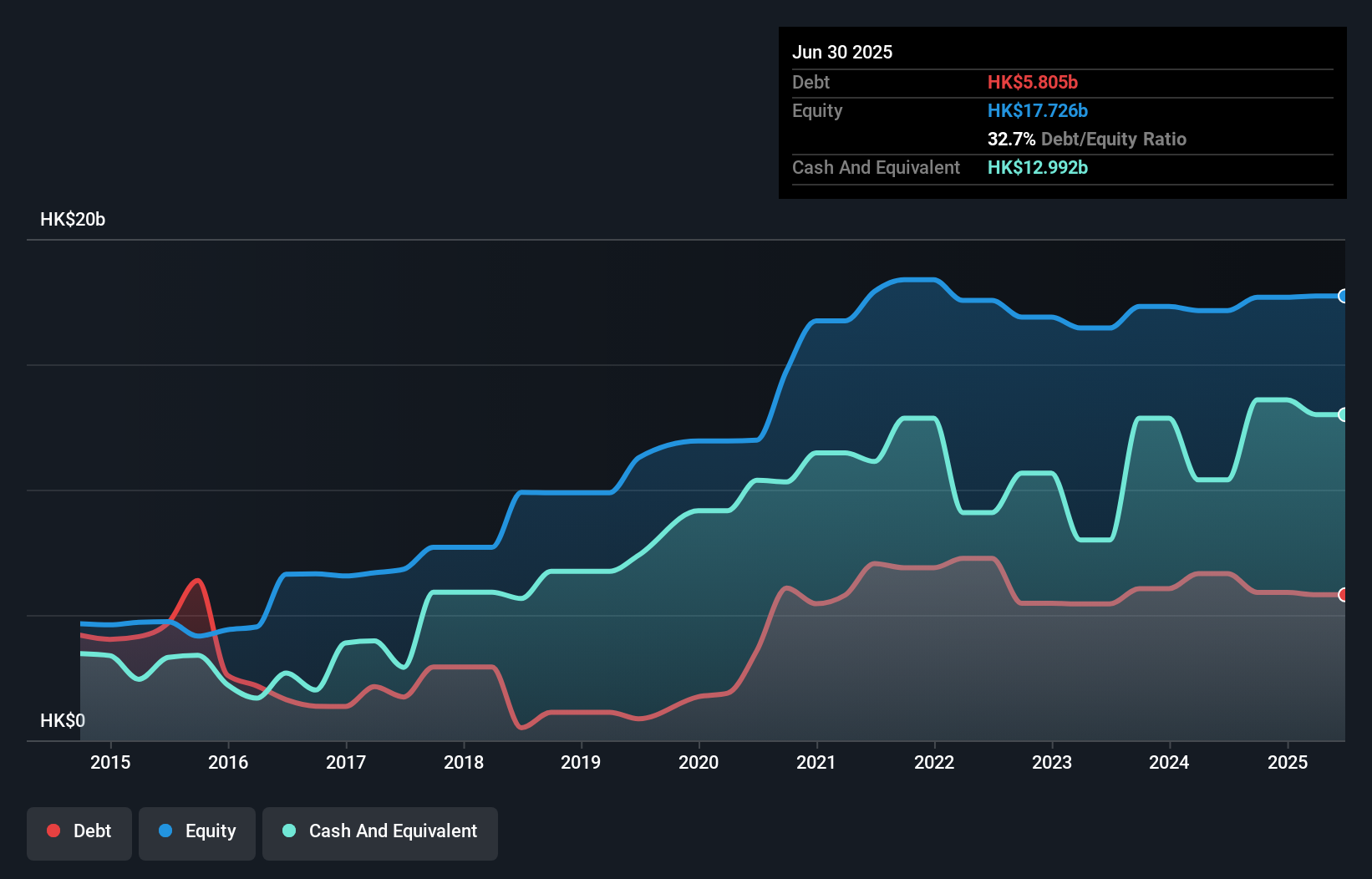Click the 2022 x-axis label
Screen dimensions: 1372x879
pyautogui.click(x=934, y=762)
